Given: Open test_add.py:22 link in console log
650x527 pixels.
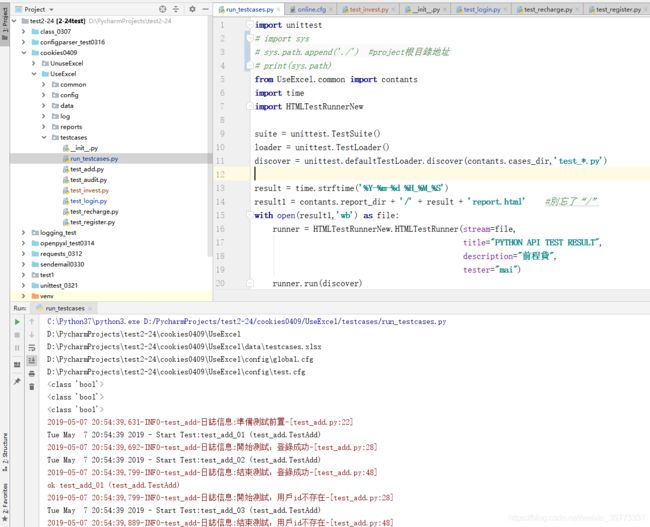Looking at the screenshot, I should [x=321, y=422].
